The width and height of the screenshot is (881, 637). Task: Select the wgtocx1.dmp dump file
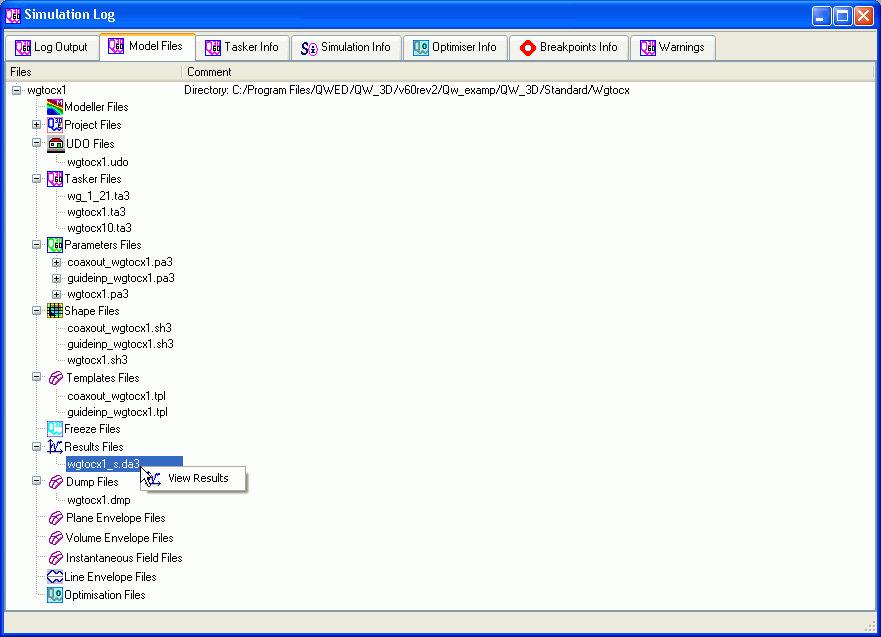click(x=98, y=500)
